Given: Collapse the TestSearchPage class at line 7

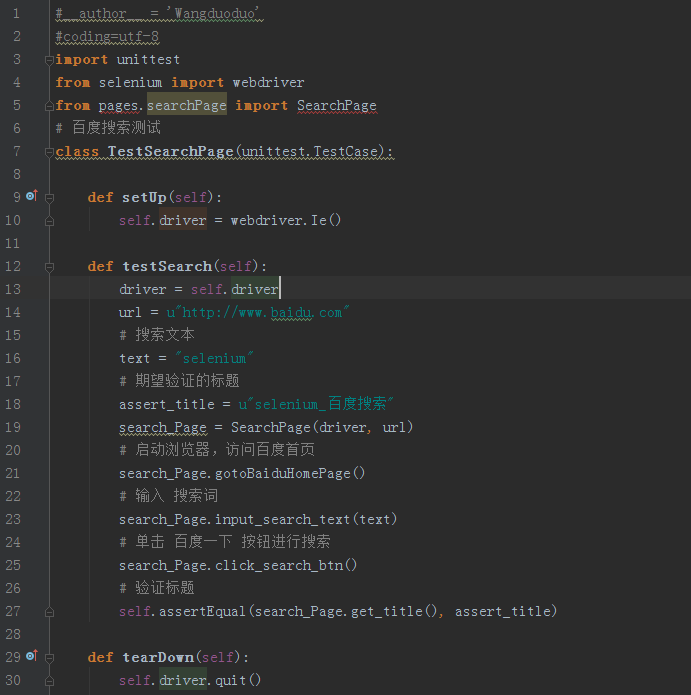Looking at the screenshot, I should click(49, 152).
